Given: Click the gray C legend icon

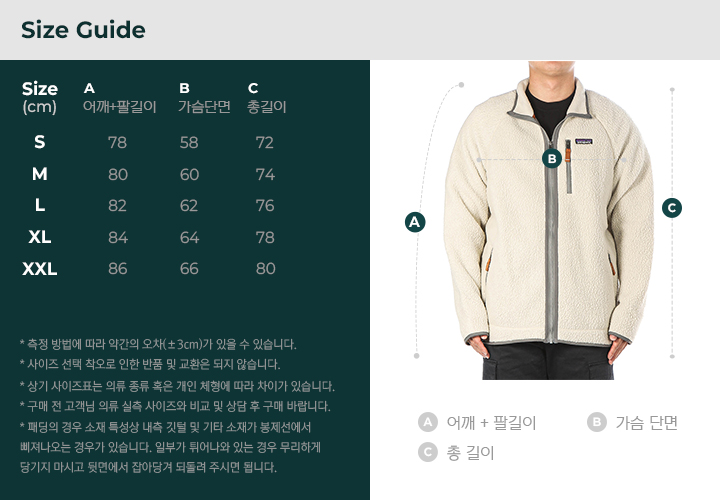Looking at the screenshot, I should 428,452.
